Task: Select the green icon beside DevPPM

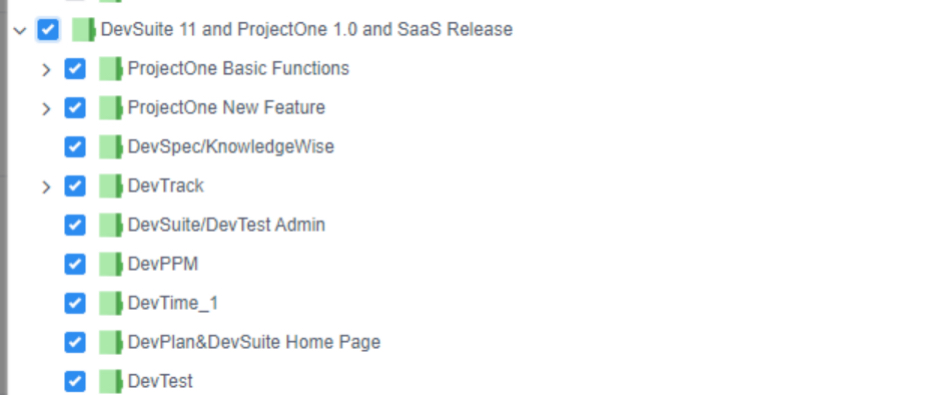Action: point(110,264)
